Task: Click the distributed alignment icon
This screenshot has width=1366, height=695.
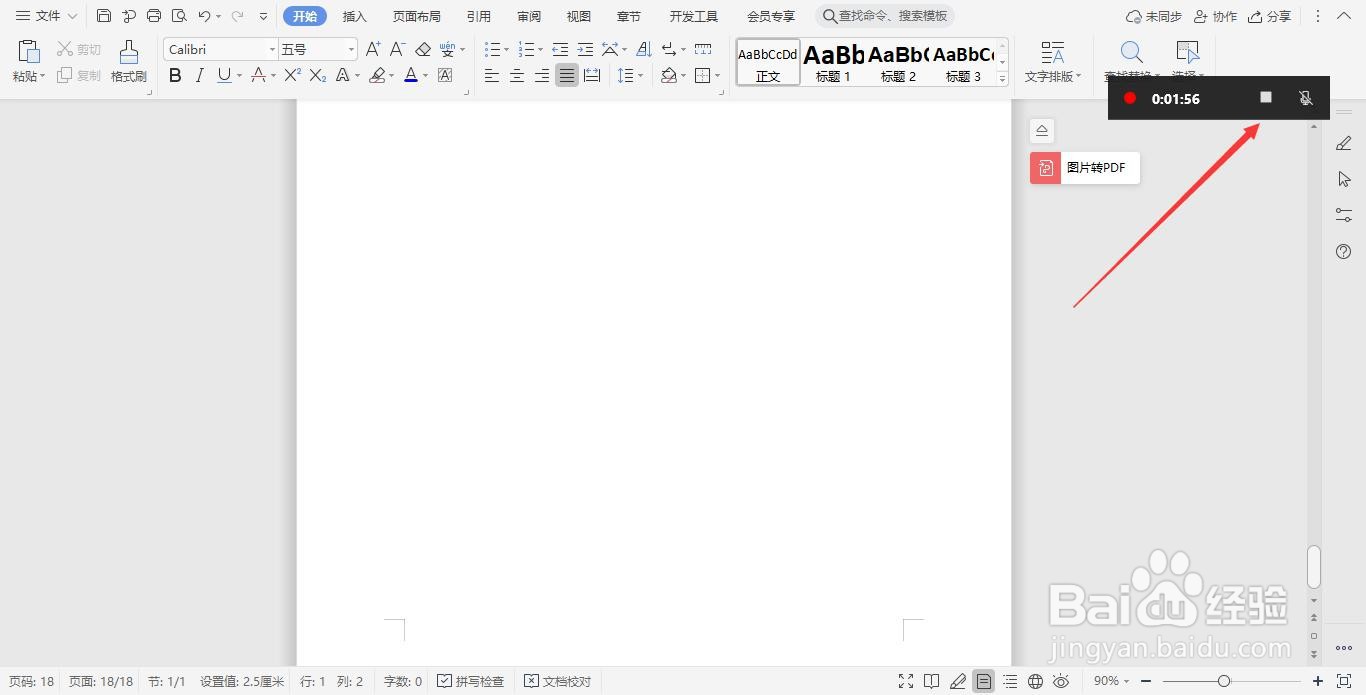Action: coord(592,75)
